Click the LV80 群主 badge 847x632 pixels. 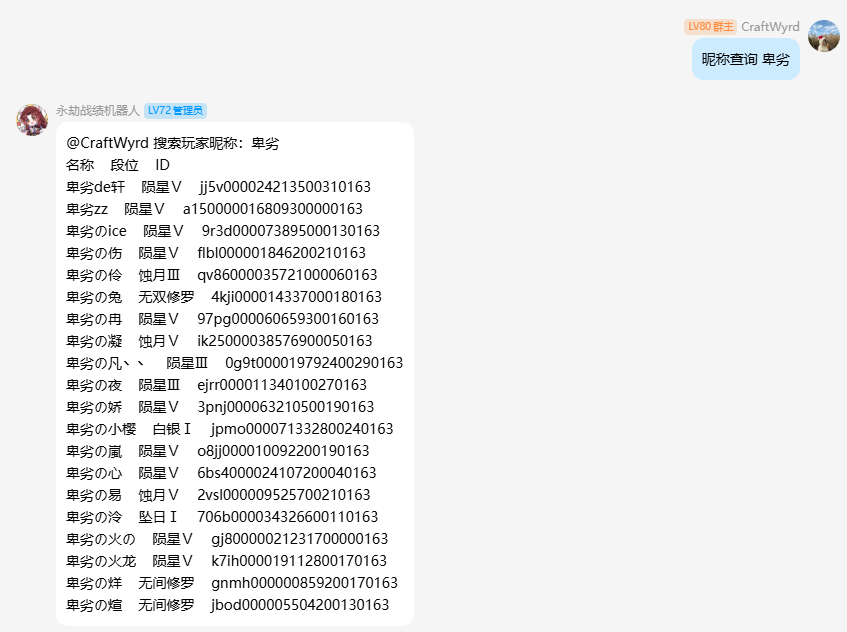(710, 27)
